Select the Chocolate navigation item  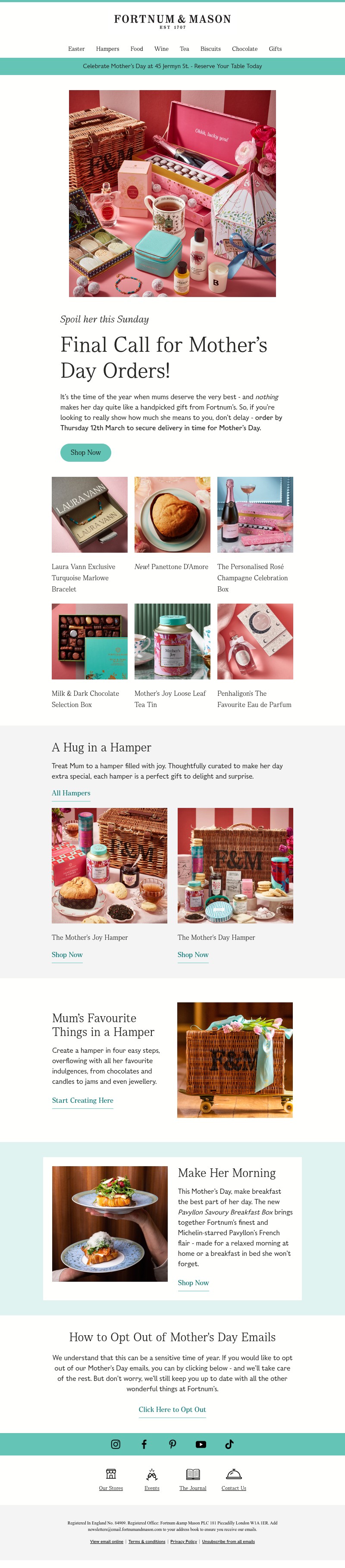[245, 49]
